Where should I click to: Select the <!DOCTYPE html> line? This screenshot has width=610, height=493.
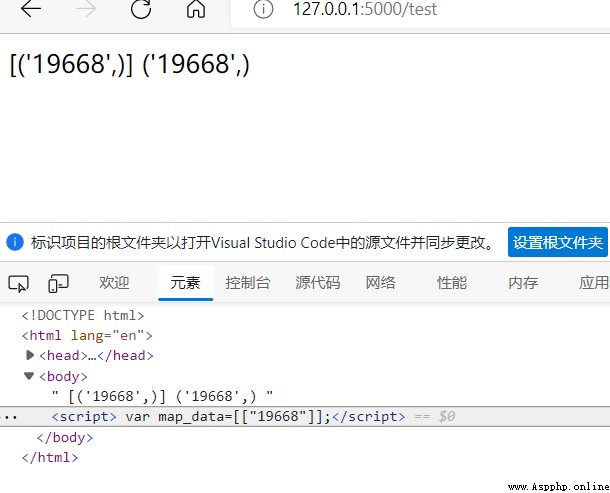[83, 315]
